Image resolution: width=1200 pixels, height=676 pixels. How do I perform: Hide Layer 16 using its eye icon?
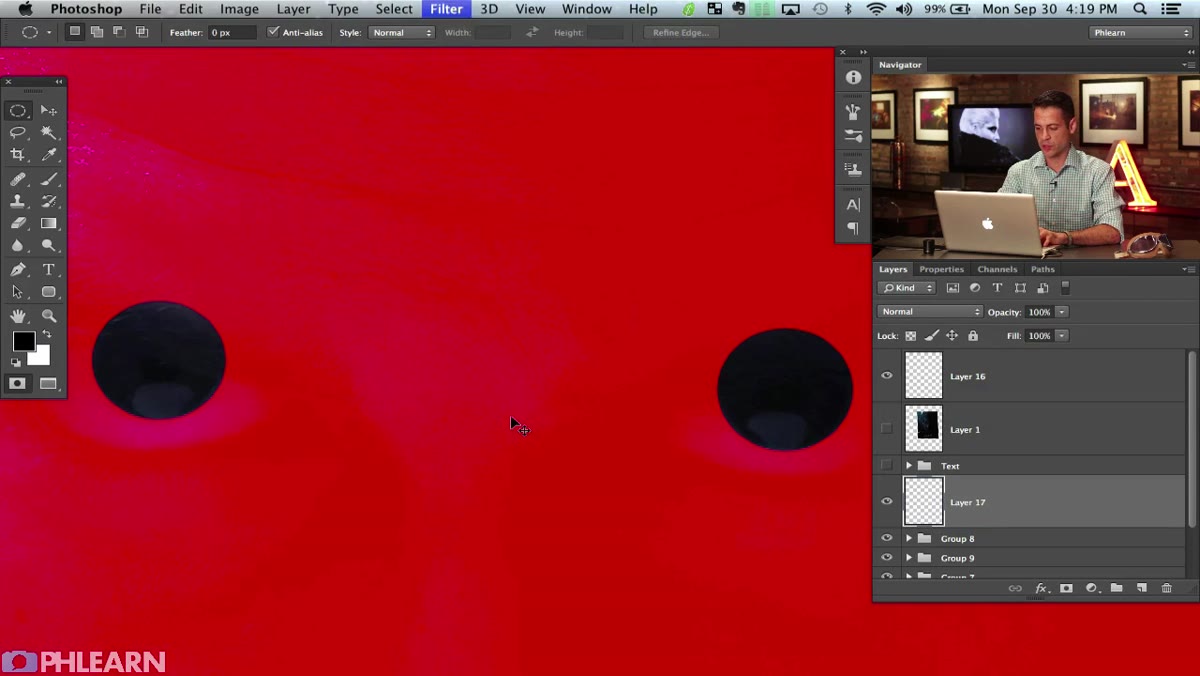[886, 376]
